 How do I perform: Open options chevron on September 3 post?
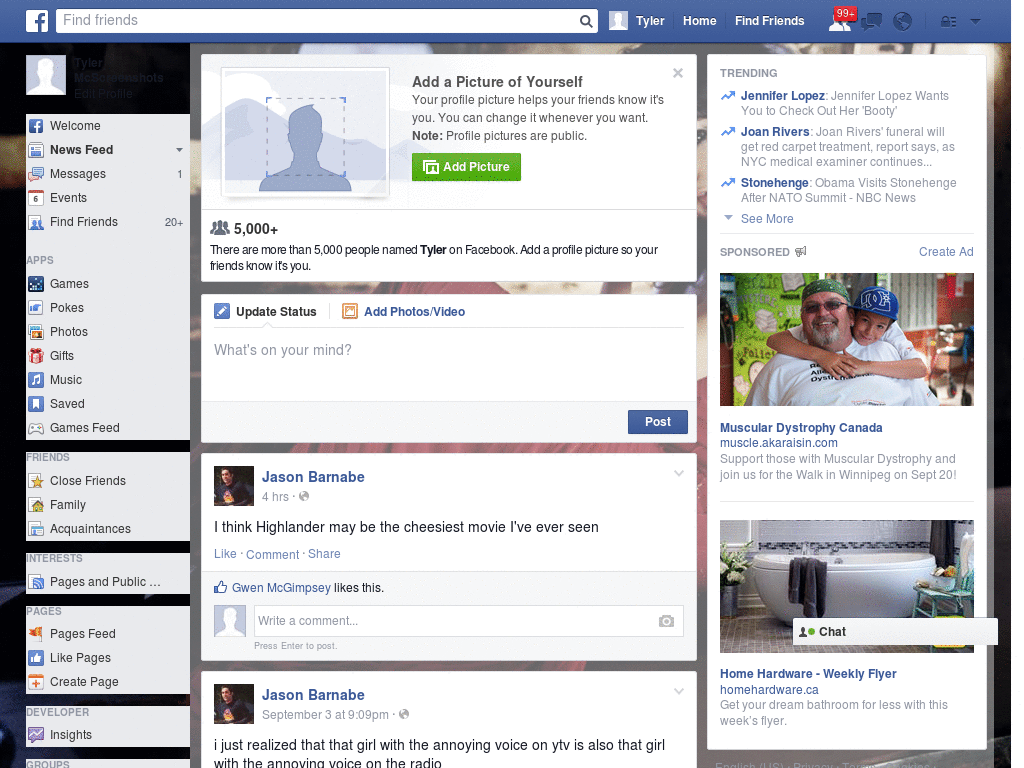pyautogui.click(x=679, y=692)
